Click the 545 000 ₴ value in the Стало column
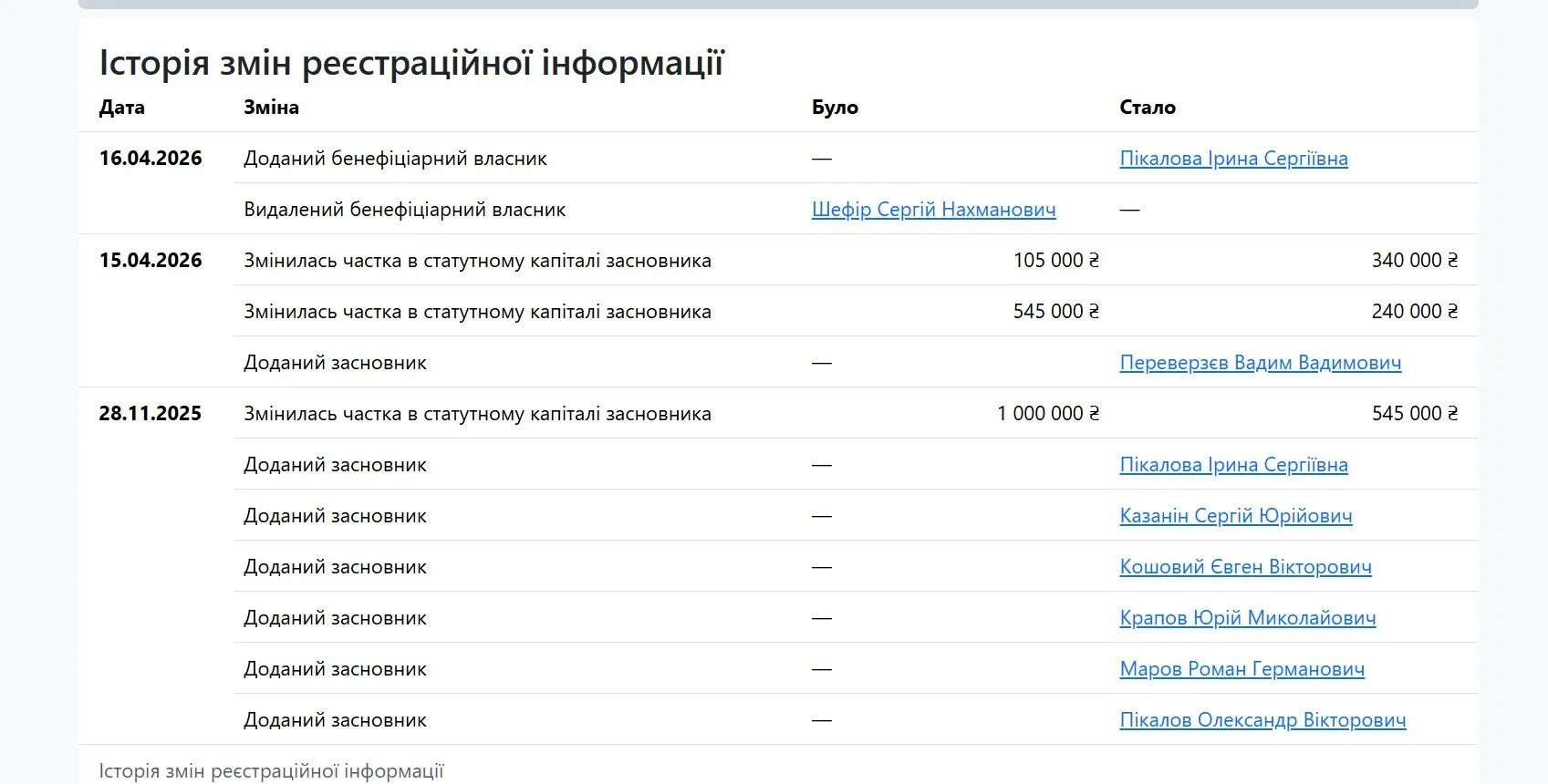This screenshot has width=1548, height=784. click(1415, 414)
